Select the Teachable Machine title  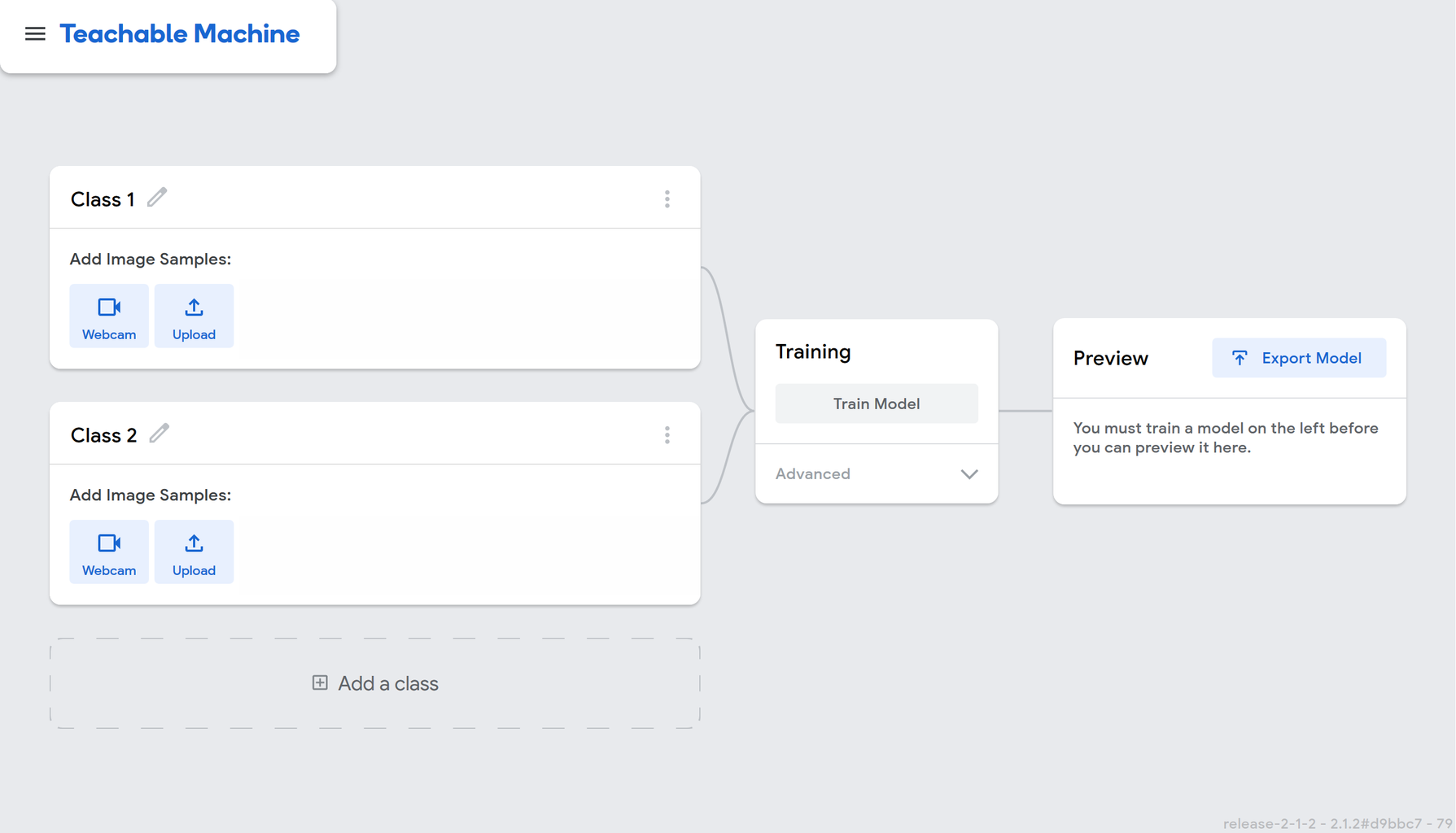179,34
